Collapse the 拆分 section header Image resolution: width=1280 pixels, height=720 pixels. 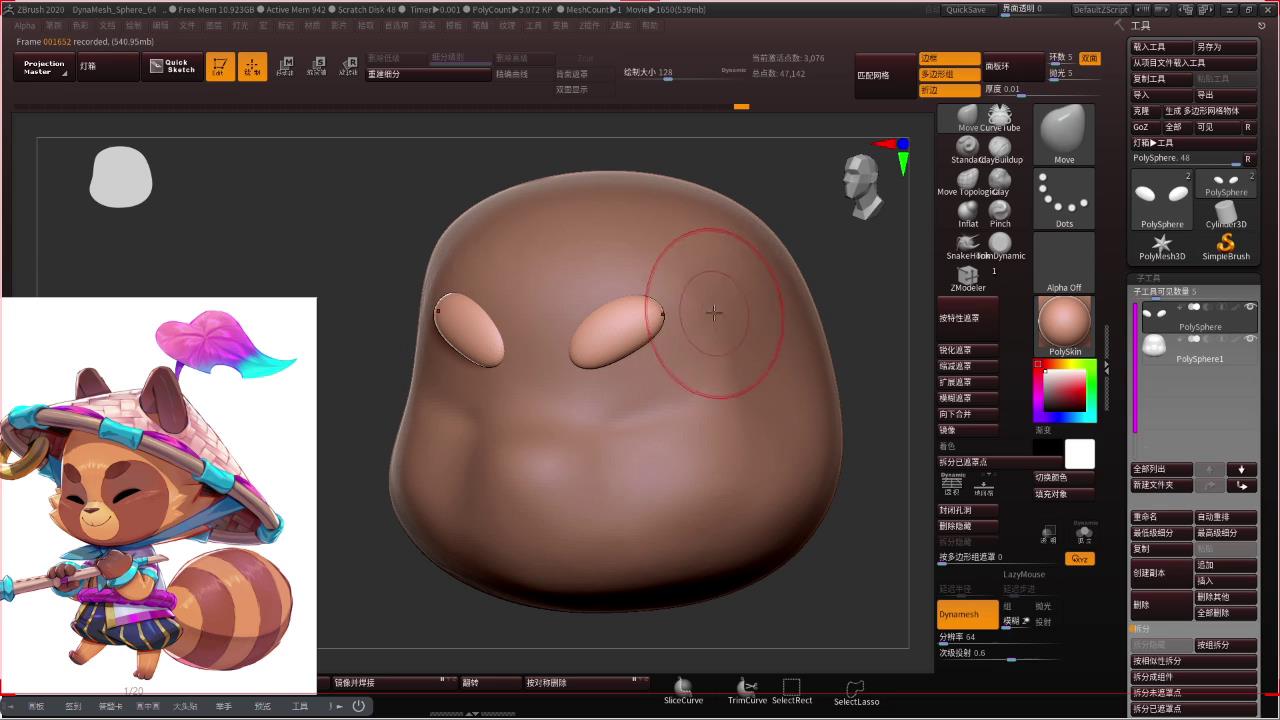(1142, 629)
